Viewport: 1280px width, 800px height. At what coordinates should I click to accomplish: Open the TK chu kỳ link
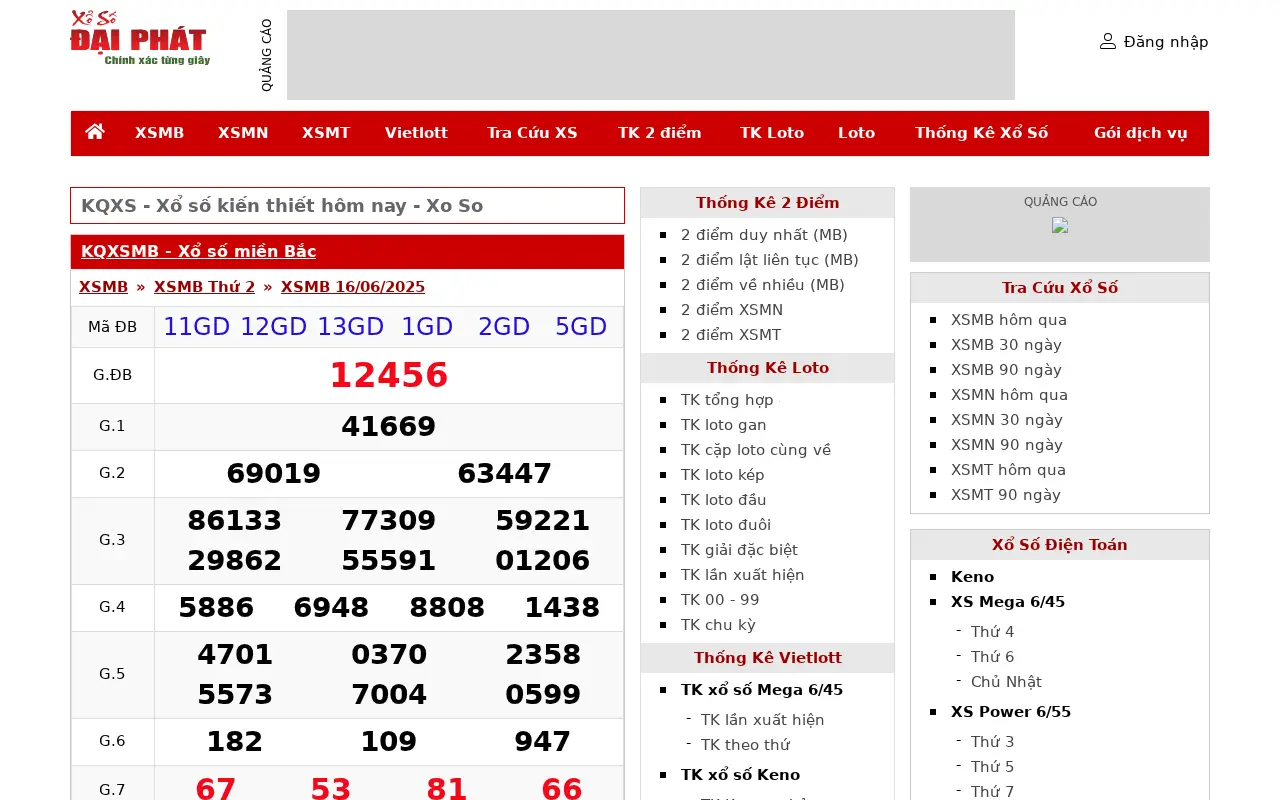[718, 625]
